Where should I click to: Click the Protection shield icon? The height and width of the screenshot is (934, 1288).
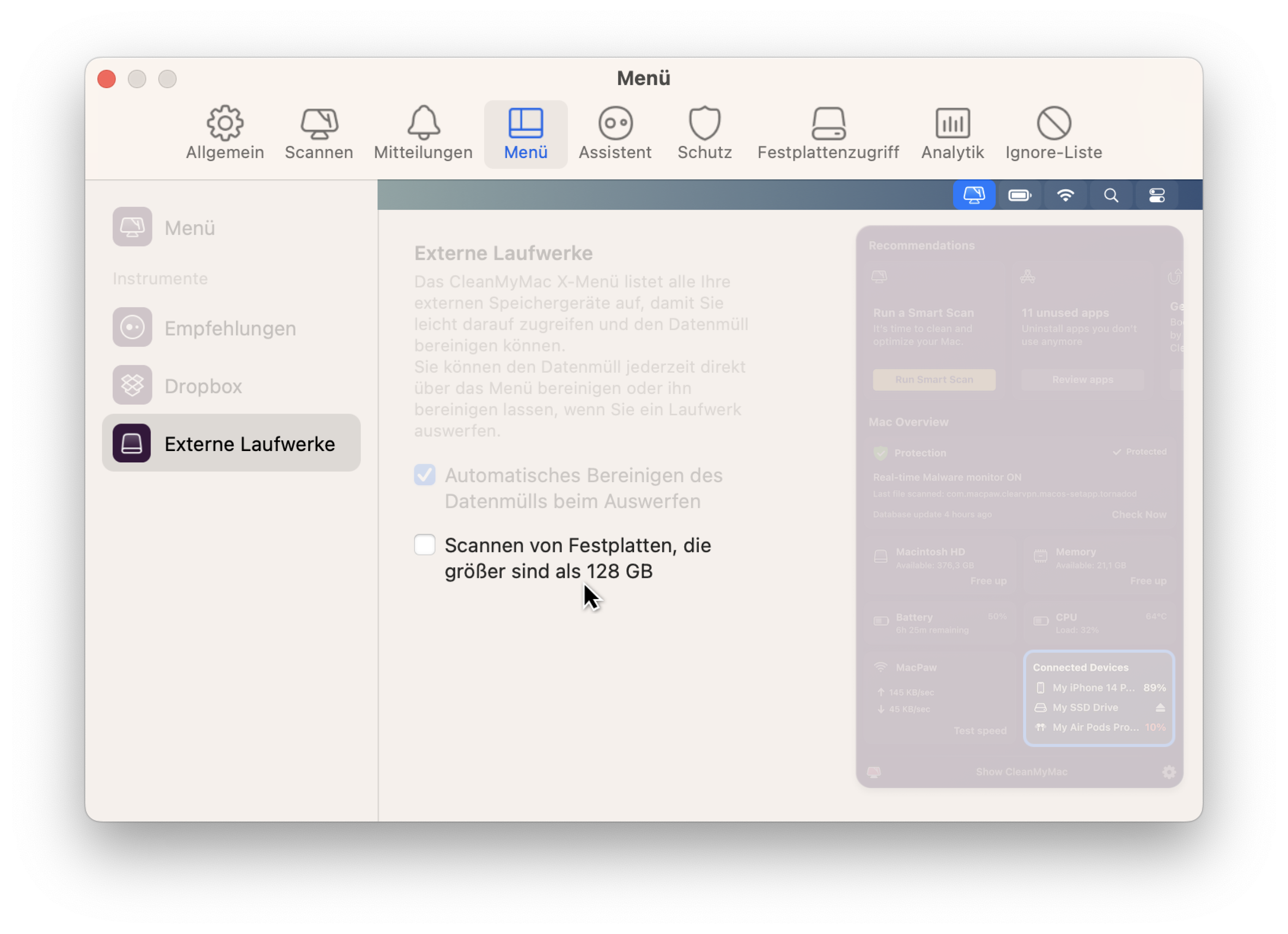pos(880,453)
